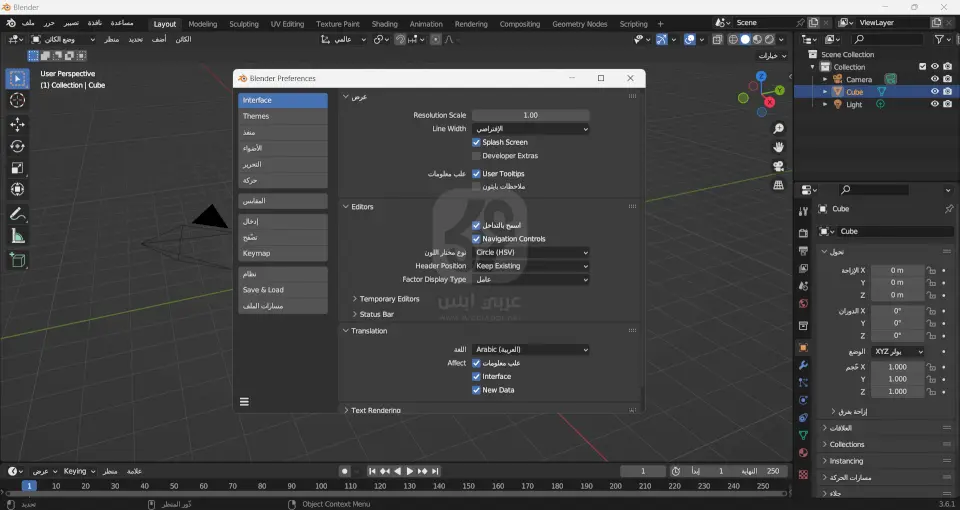Switch to the Sculpting workspace tab
This screenshot has width=960, height=510.
coord(243,24)
